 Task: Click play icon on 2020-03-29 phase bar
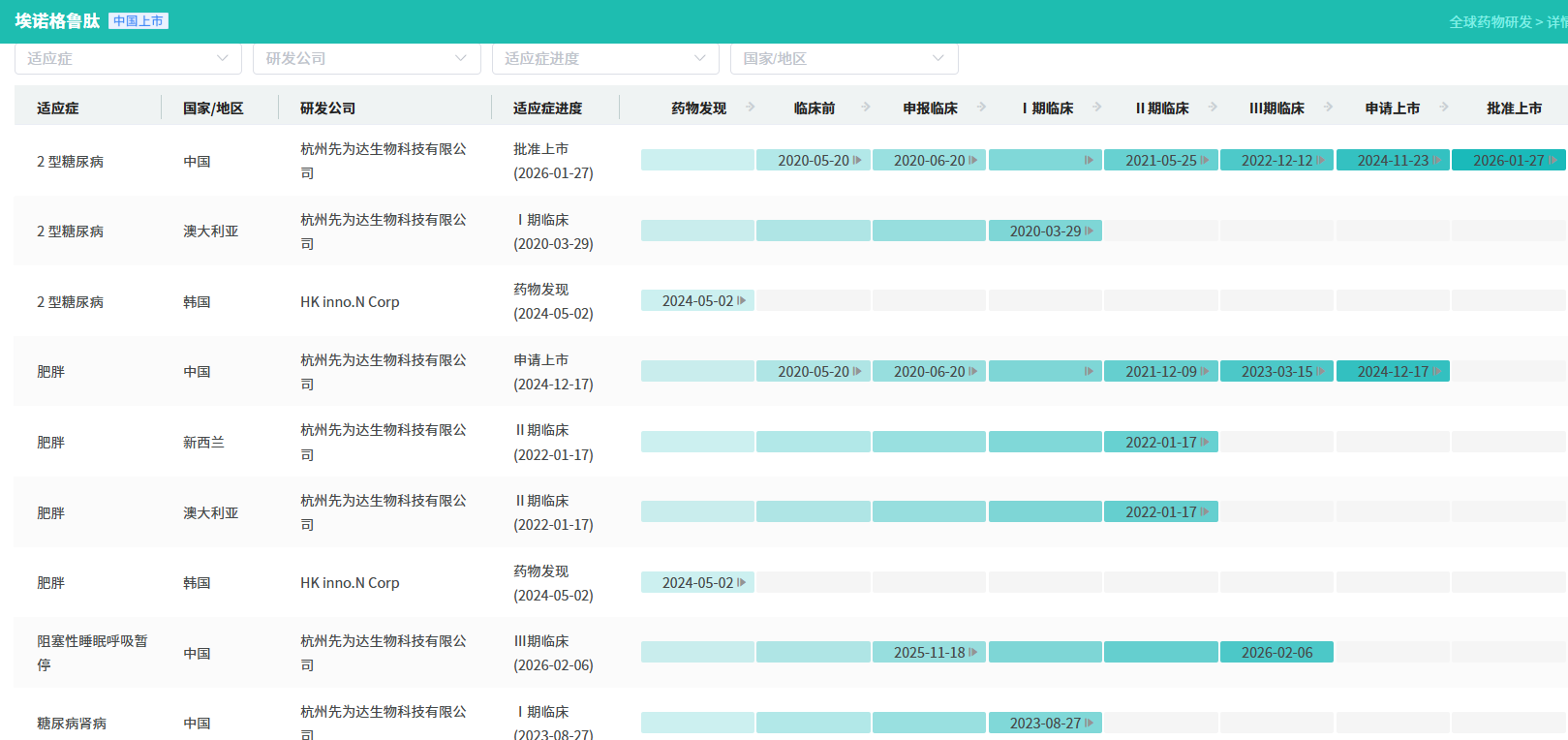coord(1090,231)
